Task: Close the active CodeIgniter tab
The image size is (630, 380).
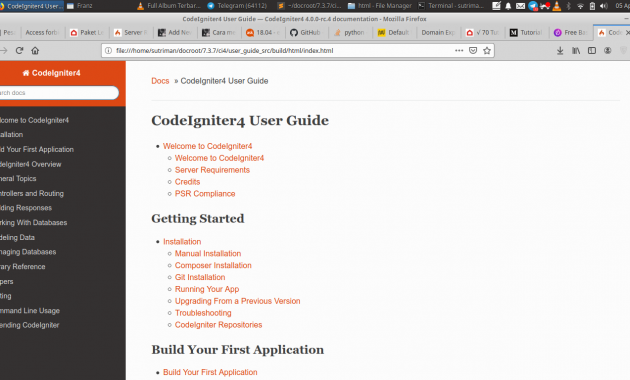Action: pyautogui.click(x=628, y=33)
